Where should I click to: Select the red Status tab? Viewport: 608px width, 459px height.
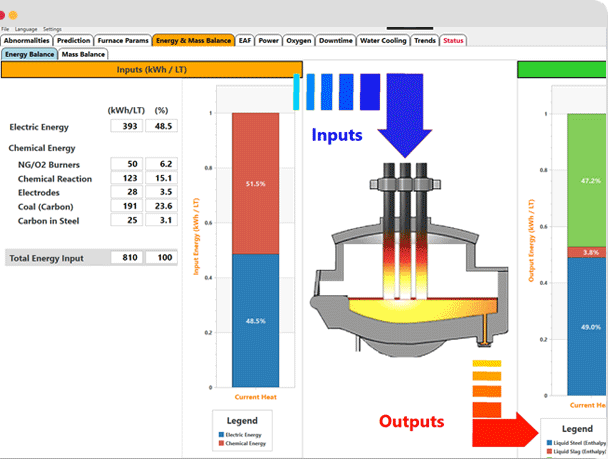[x=453, y=40]
